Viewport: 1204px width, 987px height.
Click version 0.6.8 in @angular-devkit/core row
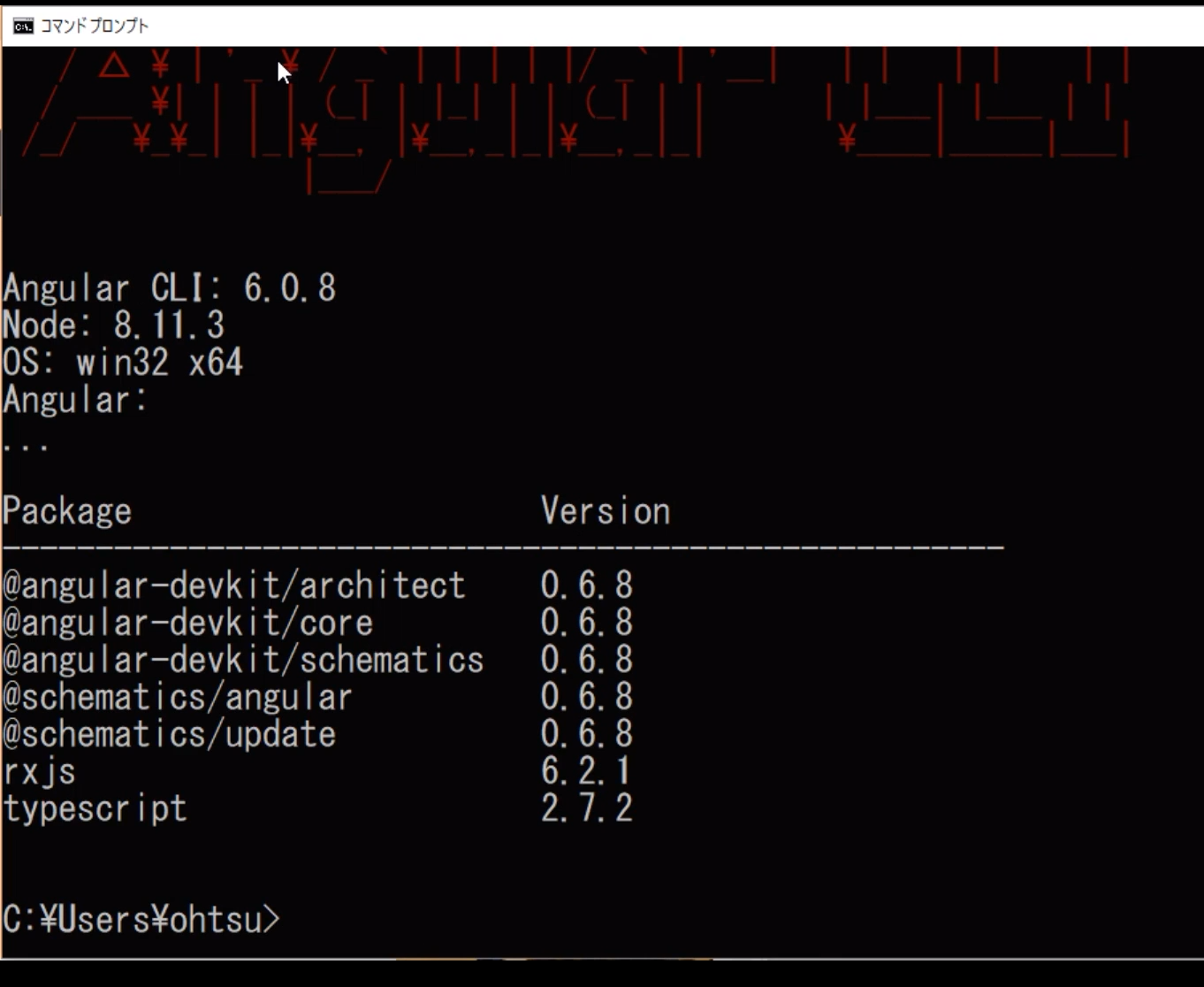point(587,623)
